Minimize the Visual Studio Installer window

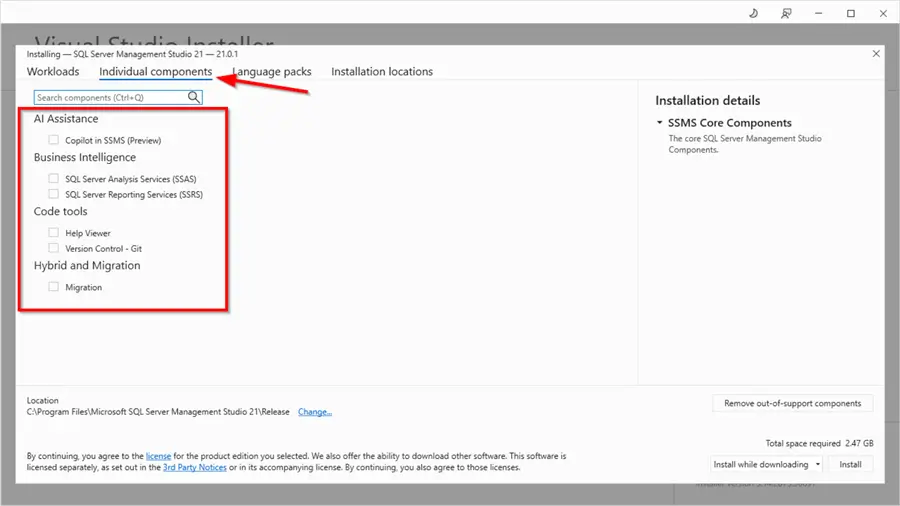(x=818, y=13)
